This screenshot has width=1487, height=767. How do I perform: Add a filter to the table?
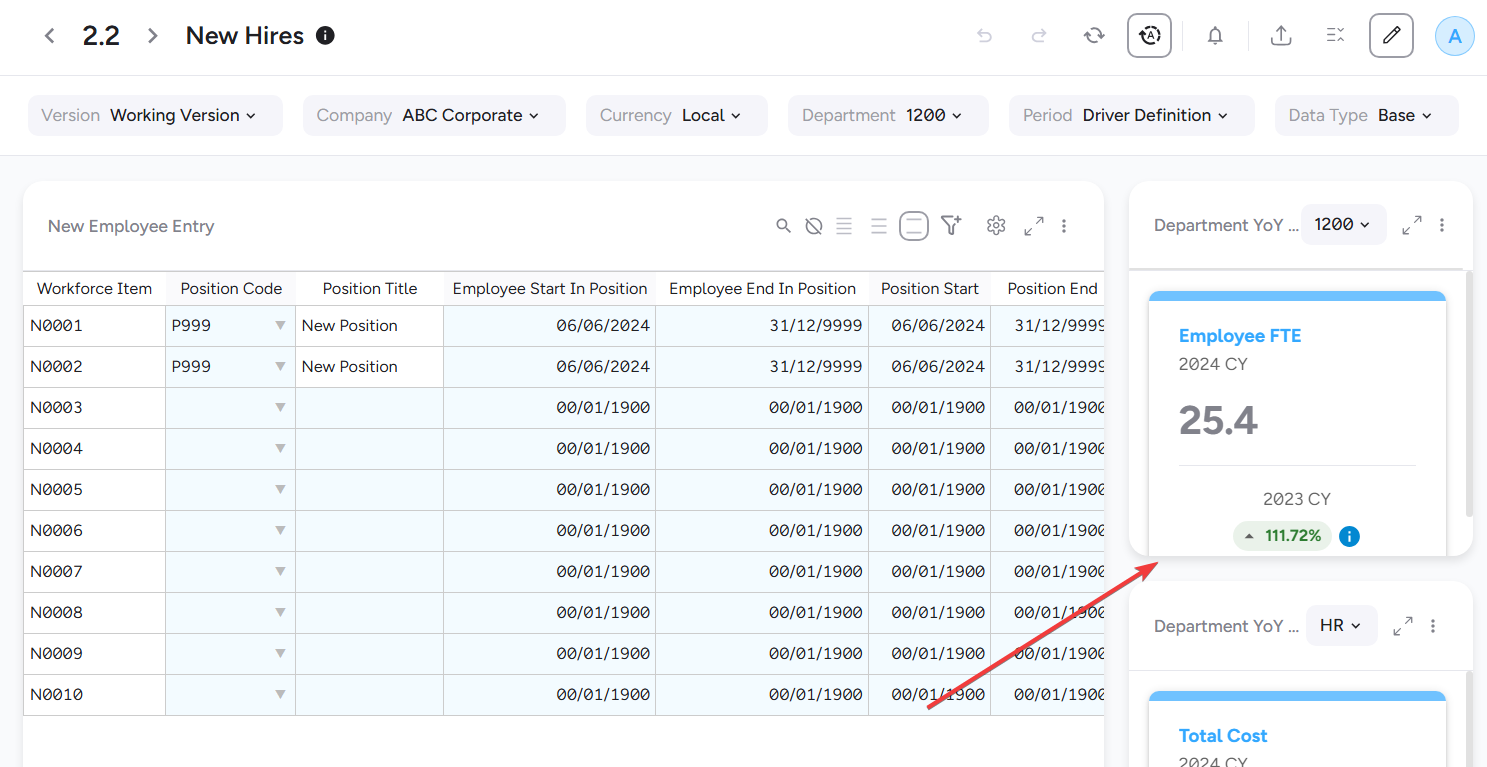[x=950, y=226]
